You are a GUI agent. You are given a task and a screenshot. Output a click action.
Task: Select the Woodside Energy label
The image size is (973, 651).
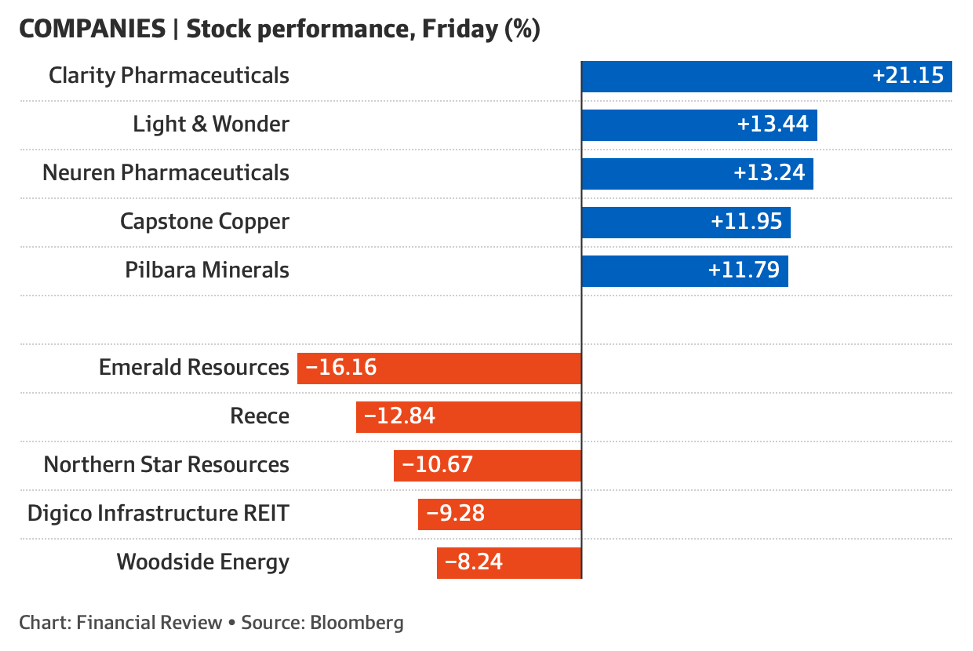tap(203, 562)
